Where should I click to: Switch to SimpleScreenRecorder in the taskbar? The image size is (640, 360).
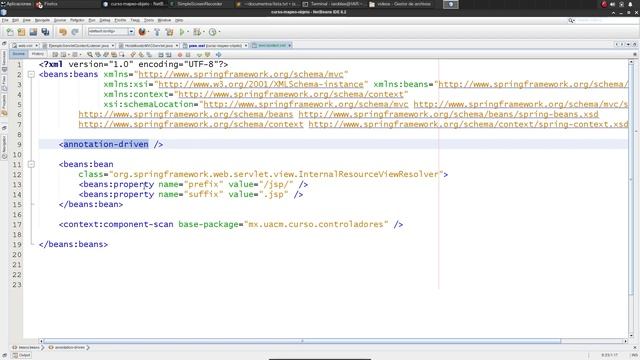(x=197, y=4)
